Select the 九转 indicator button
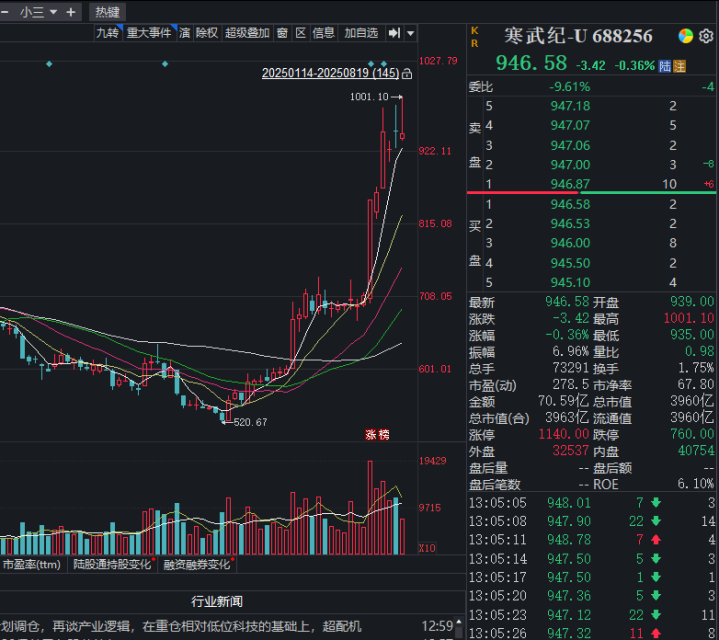Viewport: 719px width, 640px height. pos(108,33)
